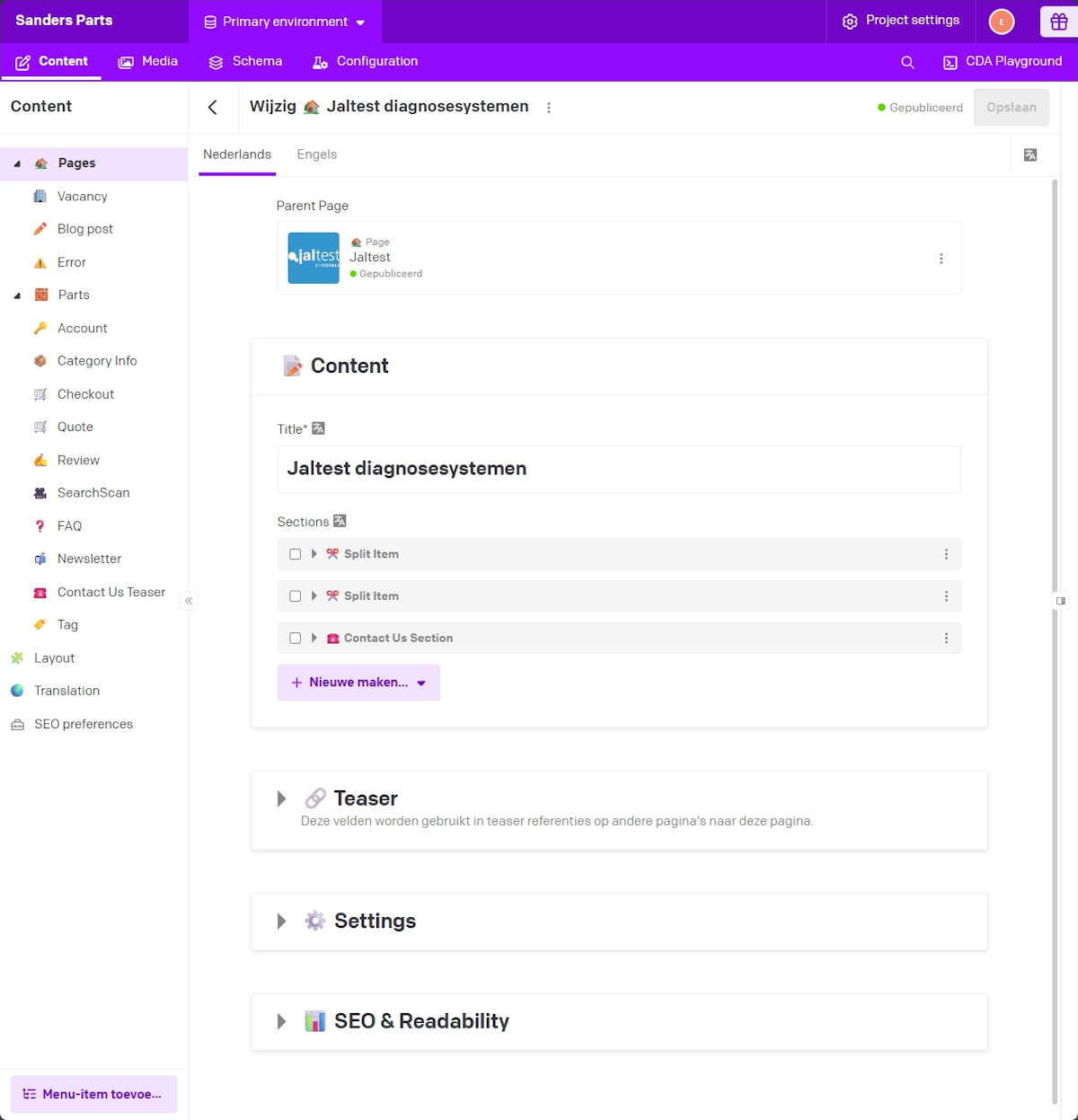The height and width of the screenshot is (1120, 1078).
Task: Tick the first Split Item checkbox
Action: [x=295, y=554]
